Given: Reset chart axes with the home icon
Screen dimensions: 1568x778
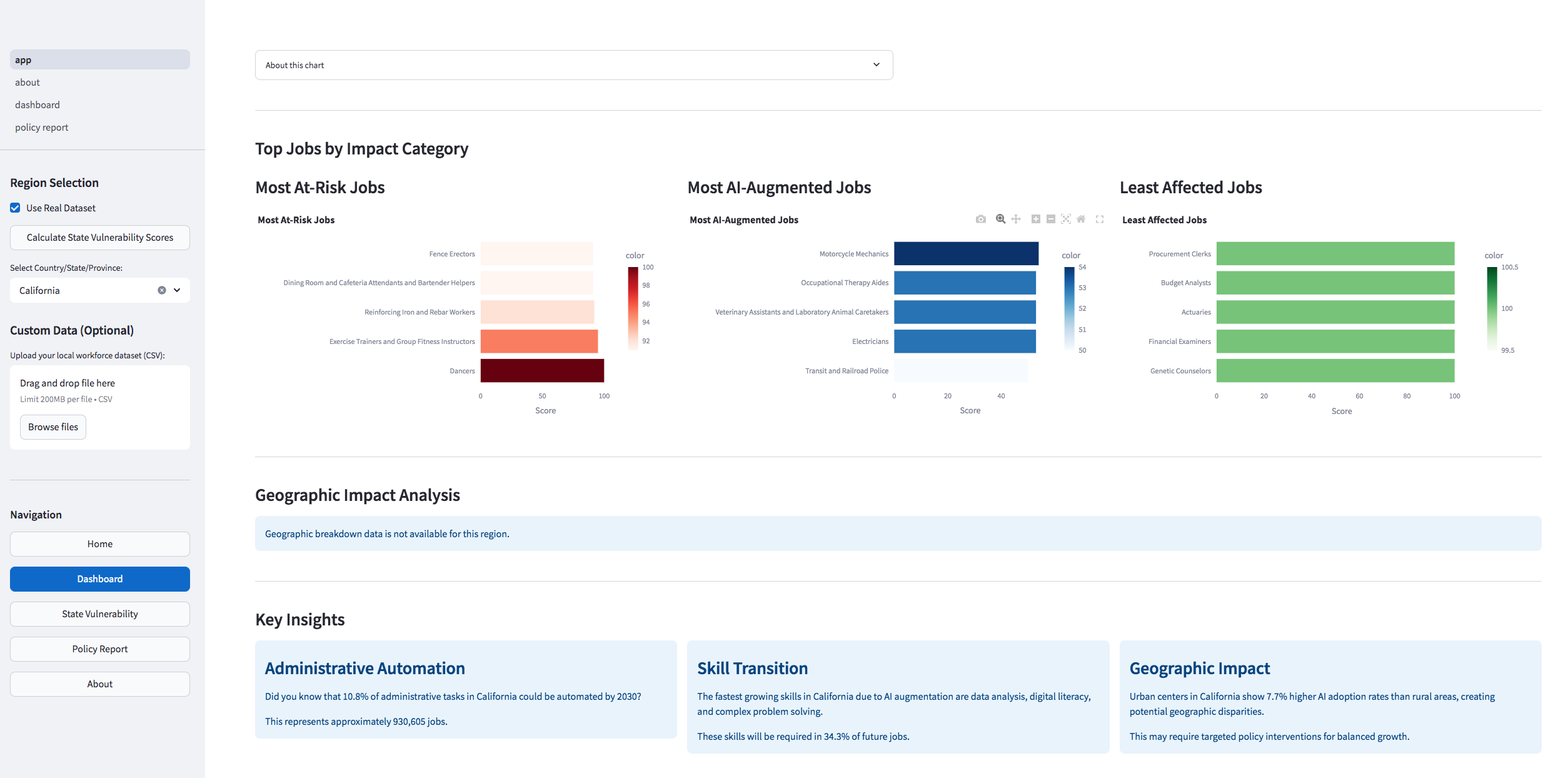Looking at the screenshot, I should [x=1081, y=219].
